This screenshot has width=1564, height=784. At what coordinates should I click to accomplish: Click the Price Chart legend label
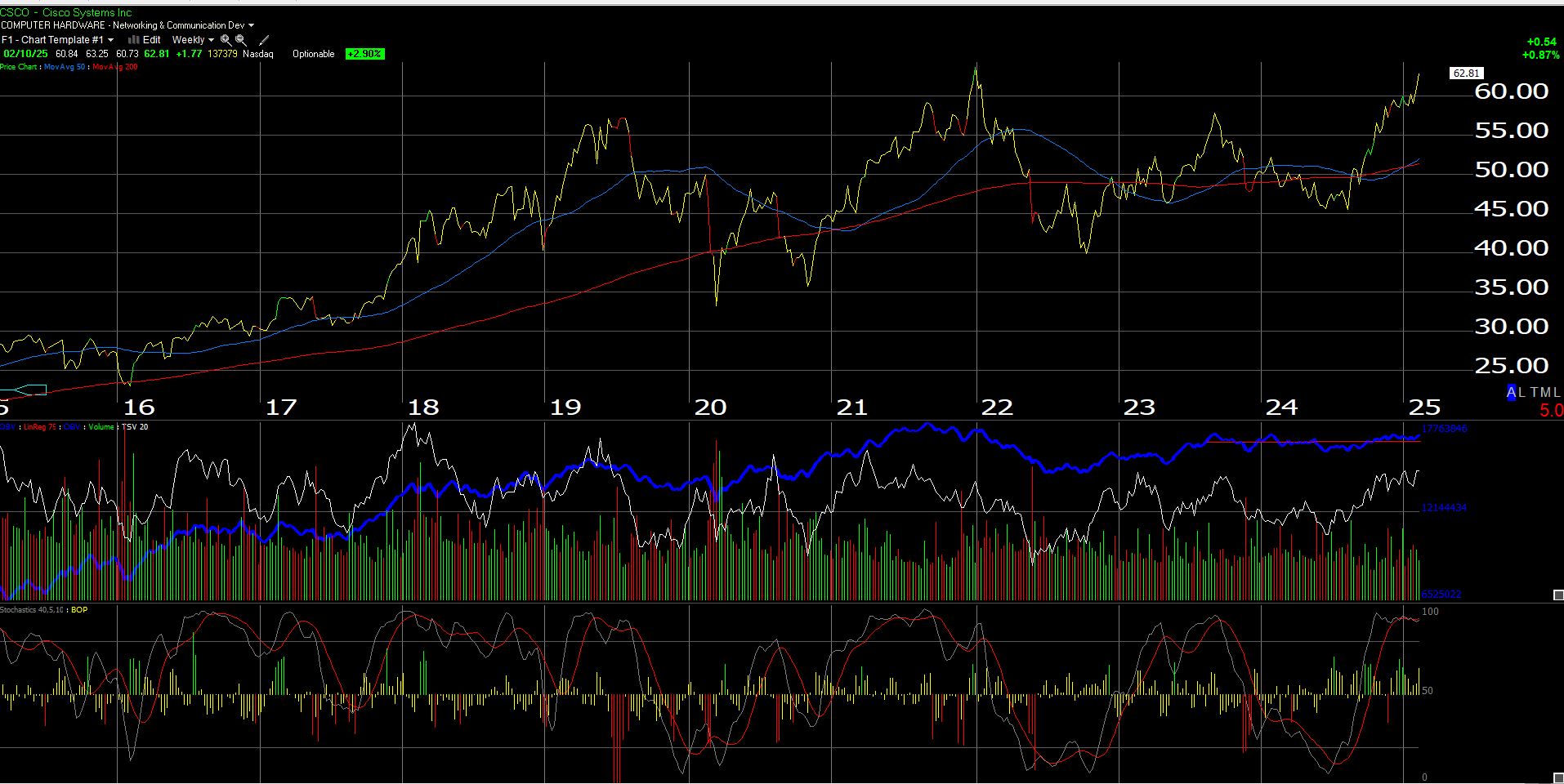(x=18, y=67)
